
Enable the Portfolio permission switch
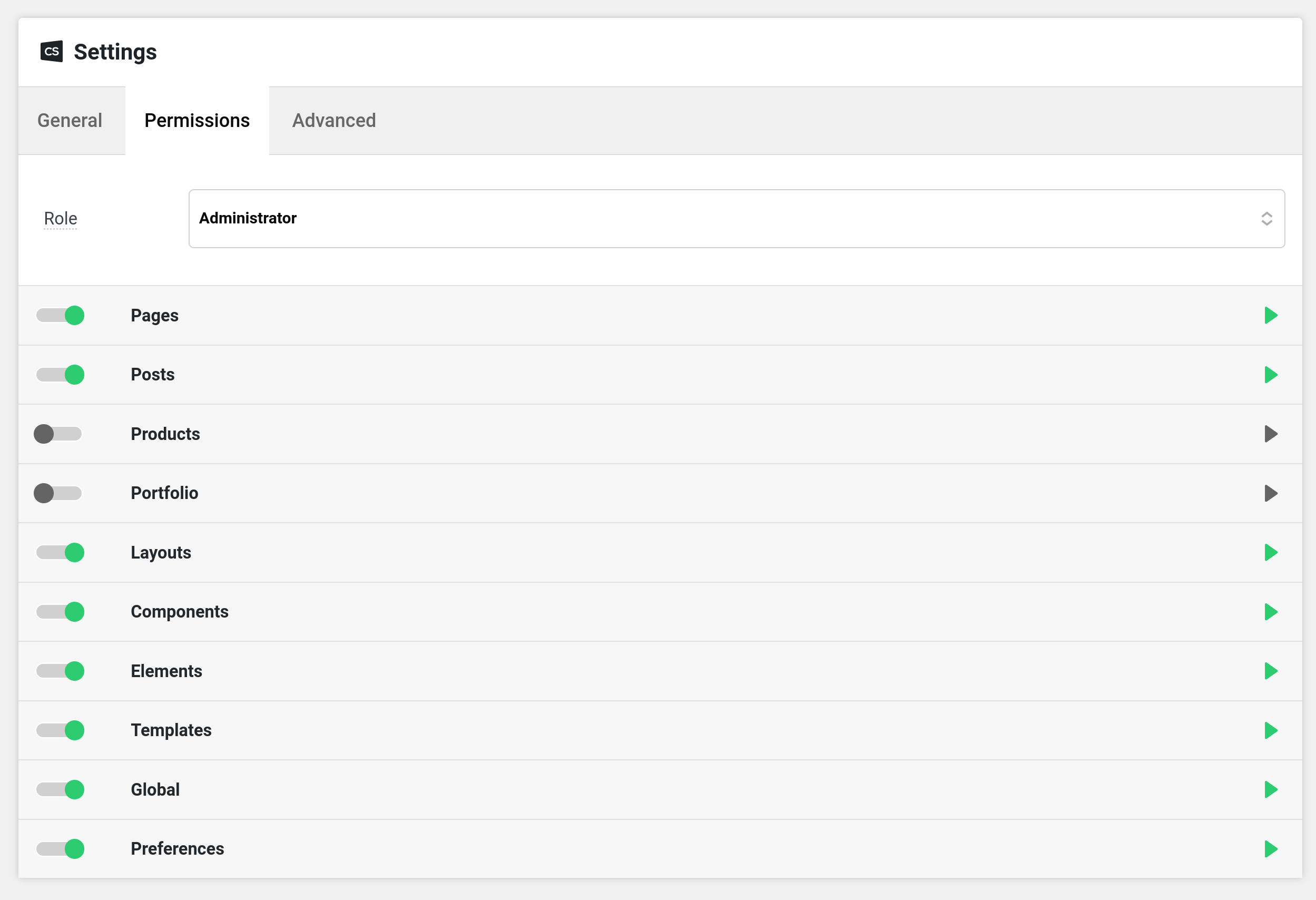[59, 493]
